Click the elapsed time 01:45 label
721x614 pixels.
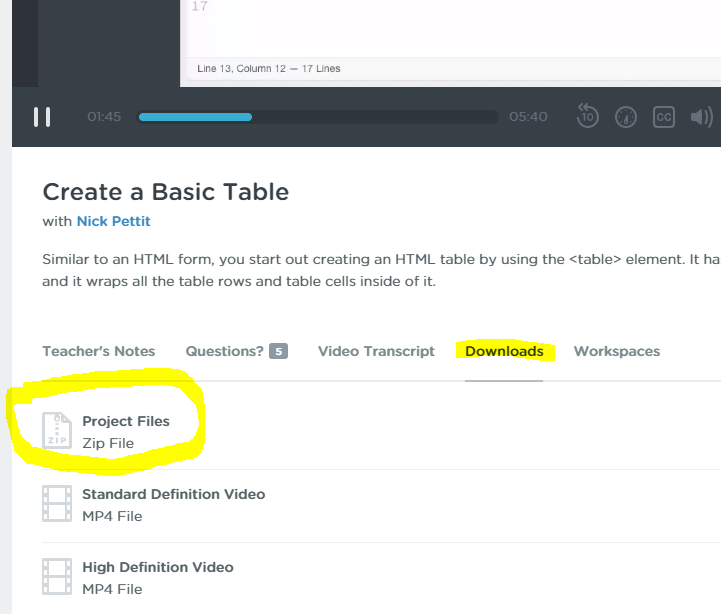(x=104, y=117)
